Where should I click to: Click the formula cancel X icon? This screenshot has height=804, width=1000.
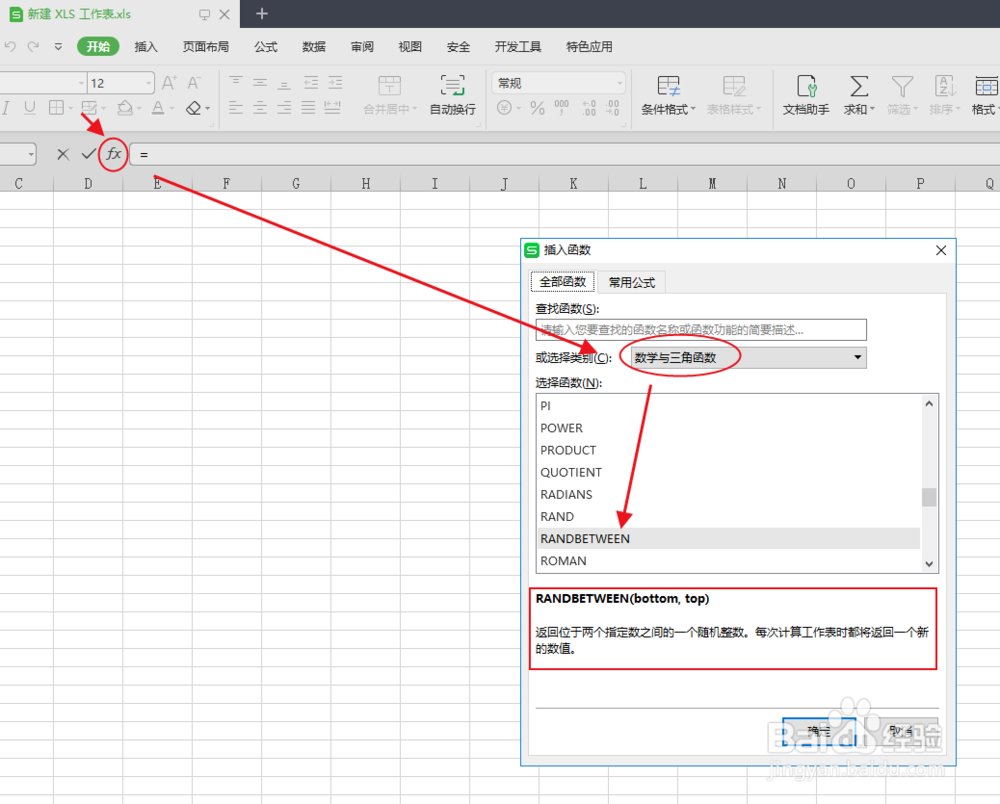pos(62,154)
